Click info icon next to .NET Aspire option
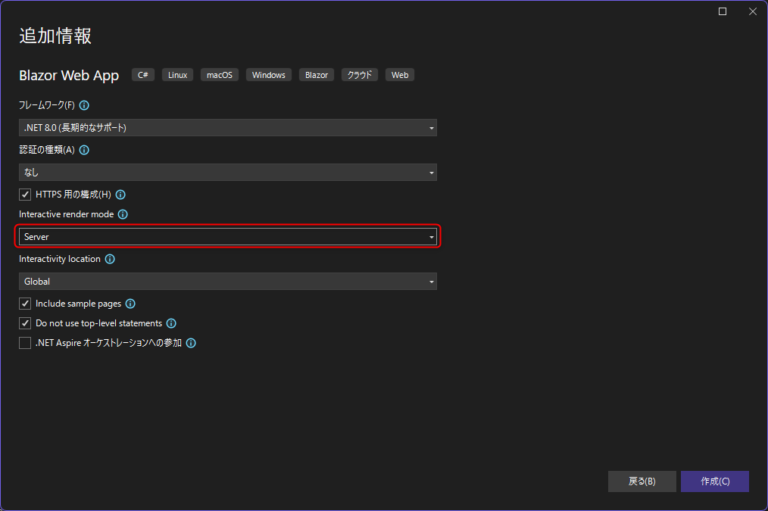The height and width of the screenshot is (511, 768). tap(191, 343)
